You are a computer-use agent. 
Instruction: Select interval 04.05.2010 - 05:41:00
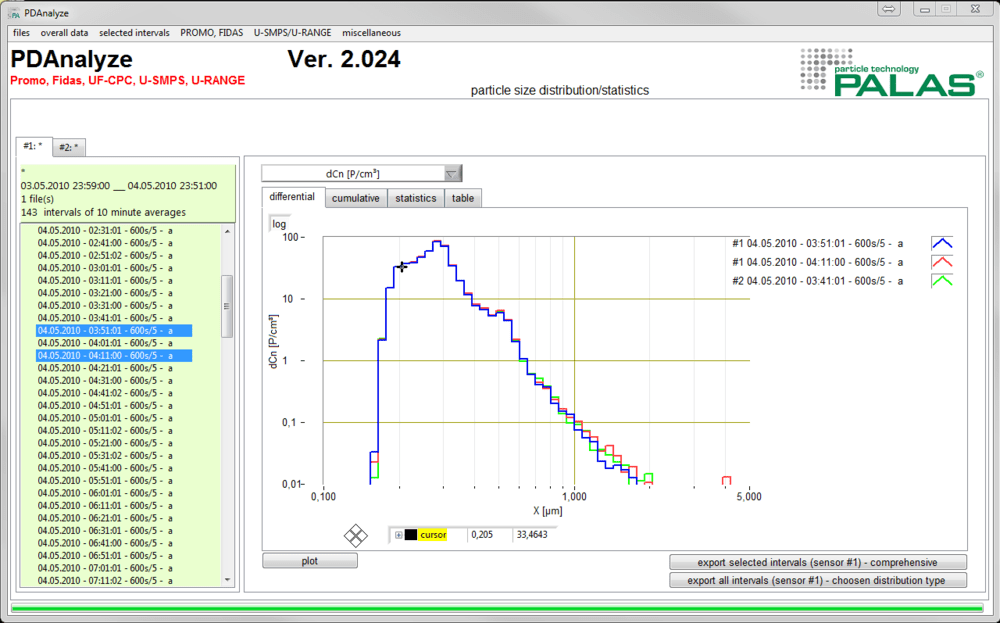pos(105,468)
